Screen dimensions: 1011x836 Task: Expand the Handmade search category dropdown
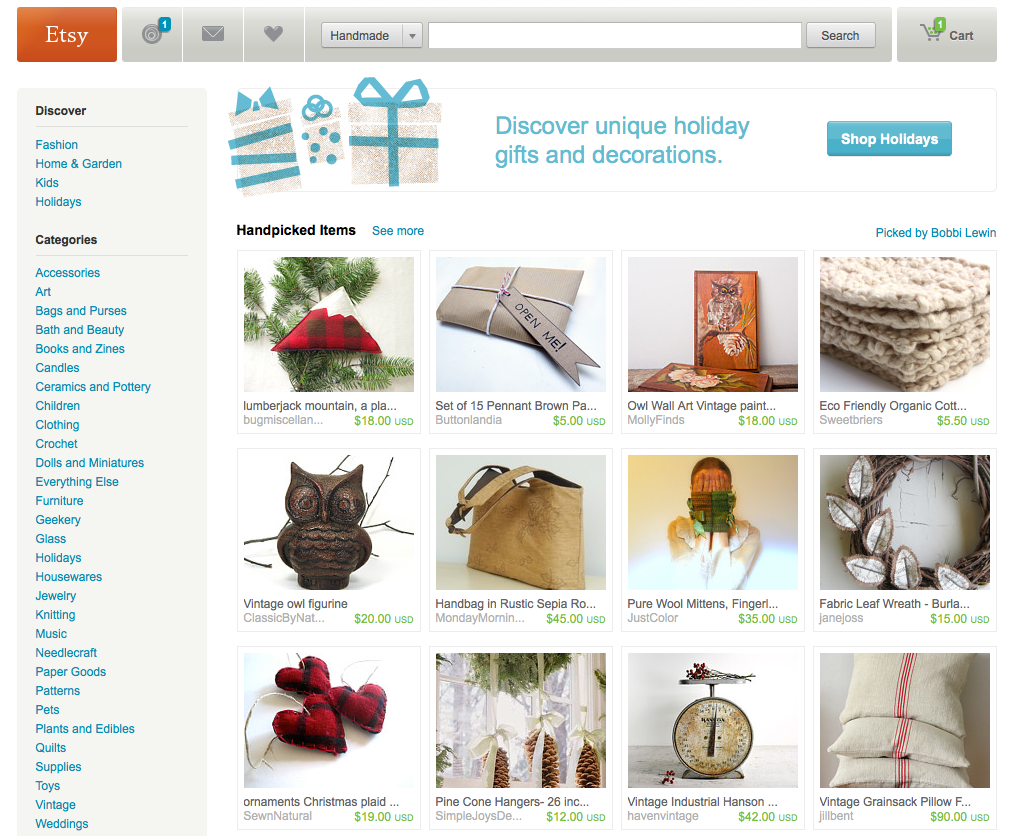(372, 35)
